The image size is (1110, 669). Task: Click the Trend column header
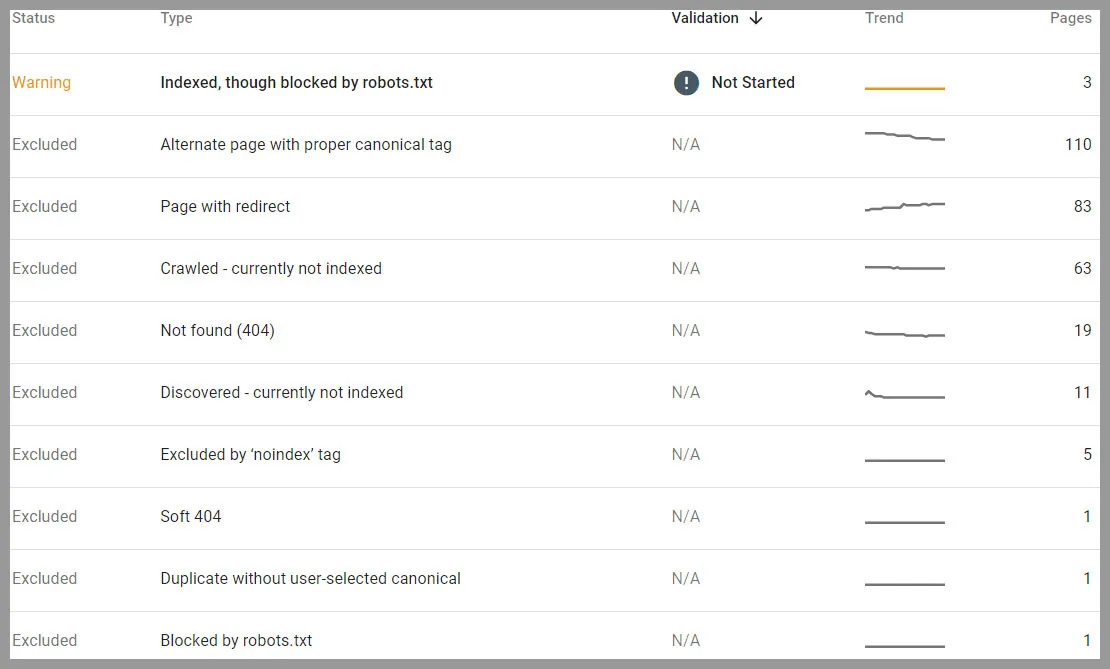884,18
